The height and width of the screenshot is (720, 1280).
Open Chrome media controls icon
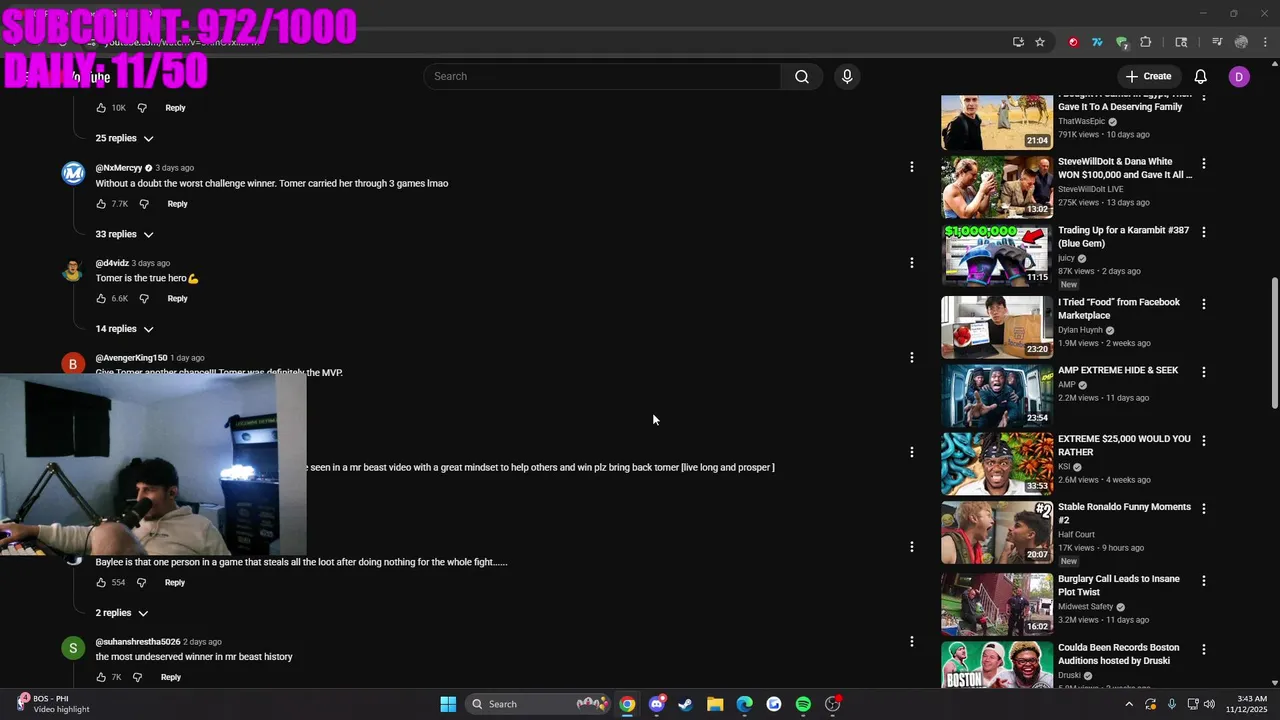tap(1217, 42)
